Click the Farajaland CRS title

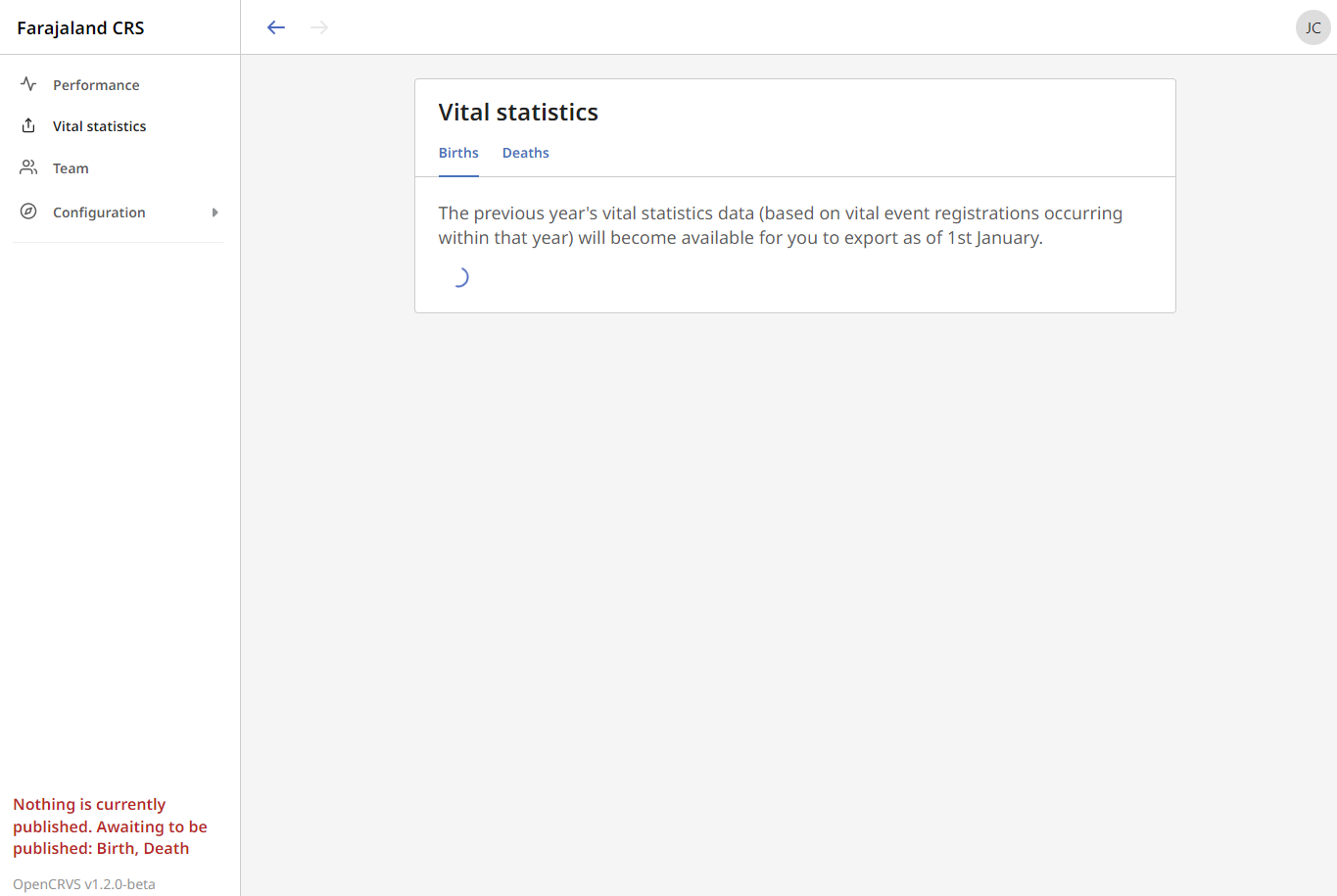pos(80,27)
